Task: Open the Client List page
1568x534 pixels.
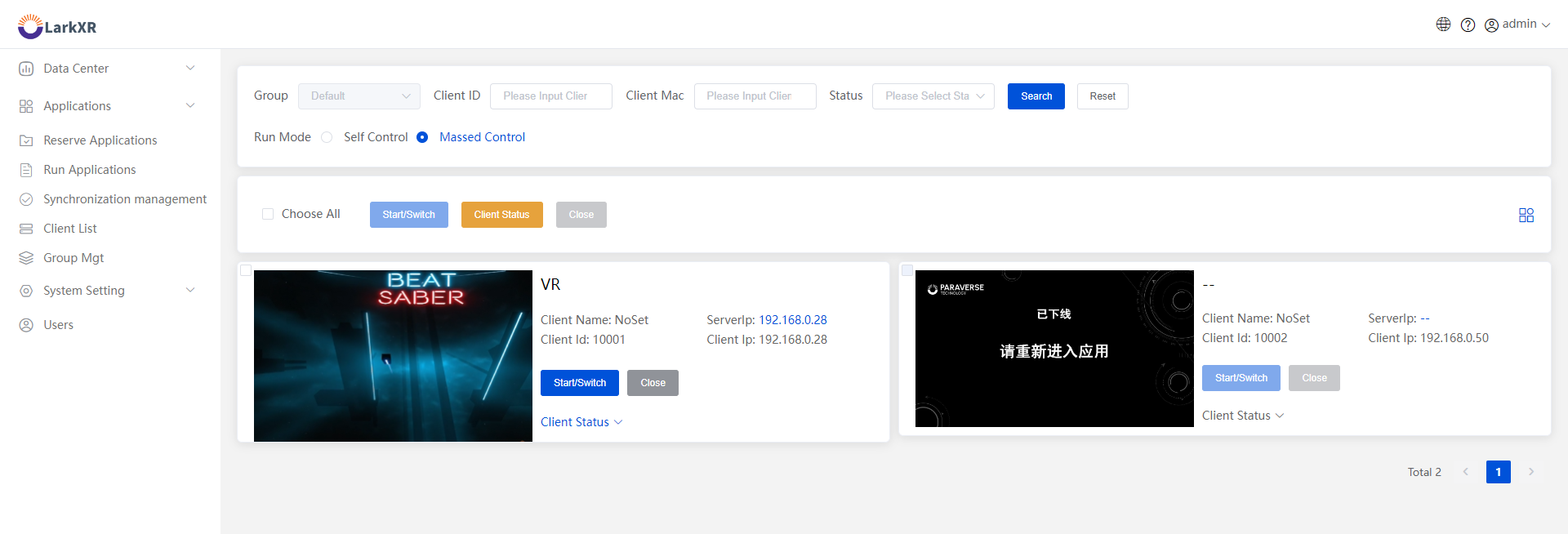Action: pyautogui.click(x=70, y=229)
